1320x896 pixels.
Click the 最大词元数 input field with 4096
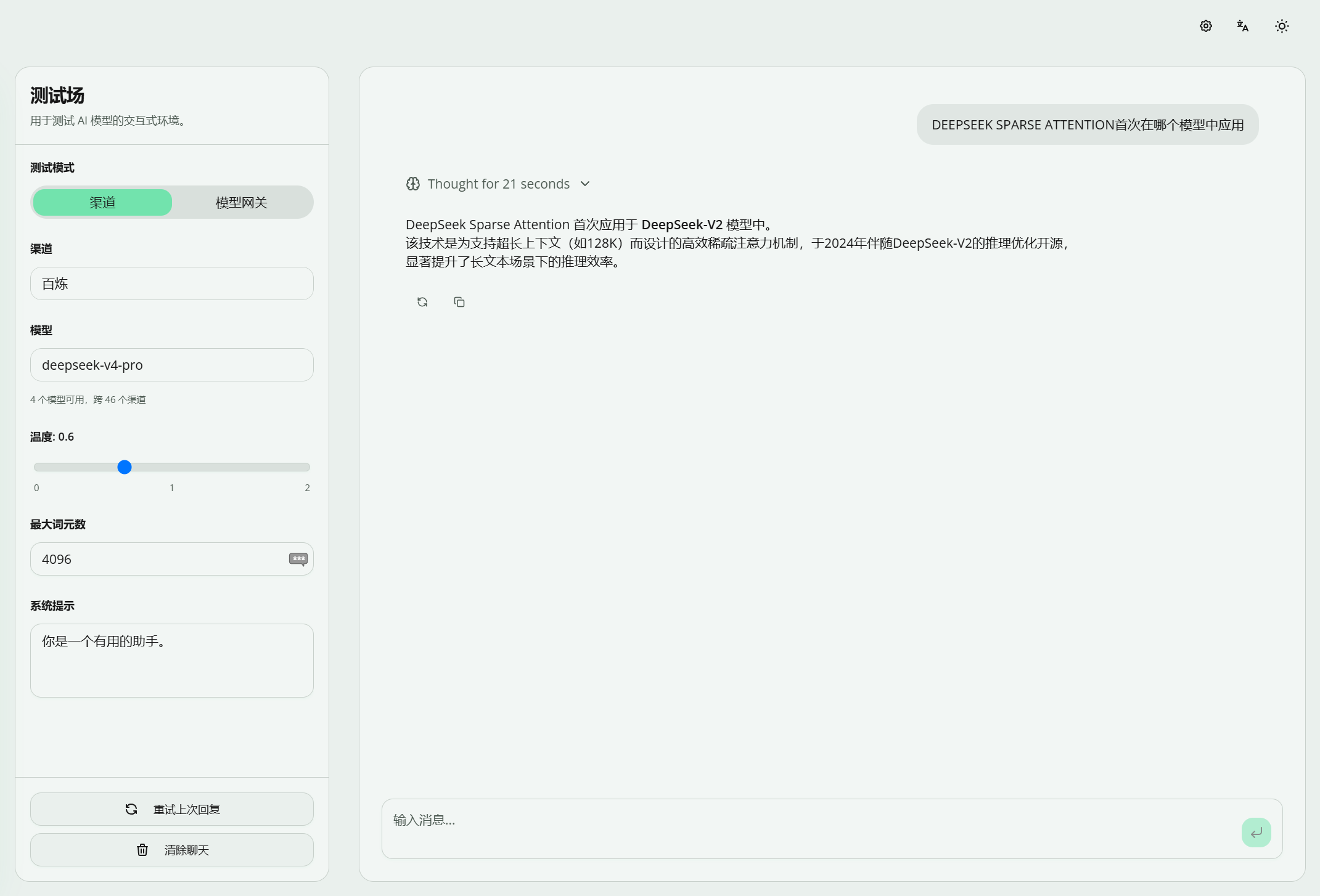point(172,559)
